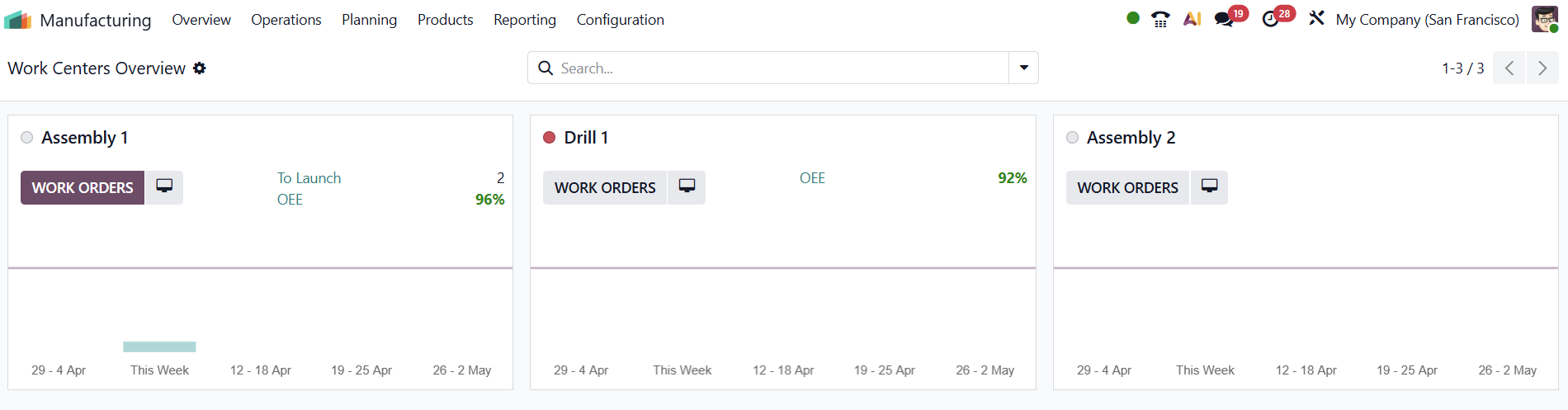Screen dimensions: 1568x410
Task: Open the VoIP phone icon
Action: (1160, 19)
